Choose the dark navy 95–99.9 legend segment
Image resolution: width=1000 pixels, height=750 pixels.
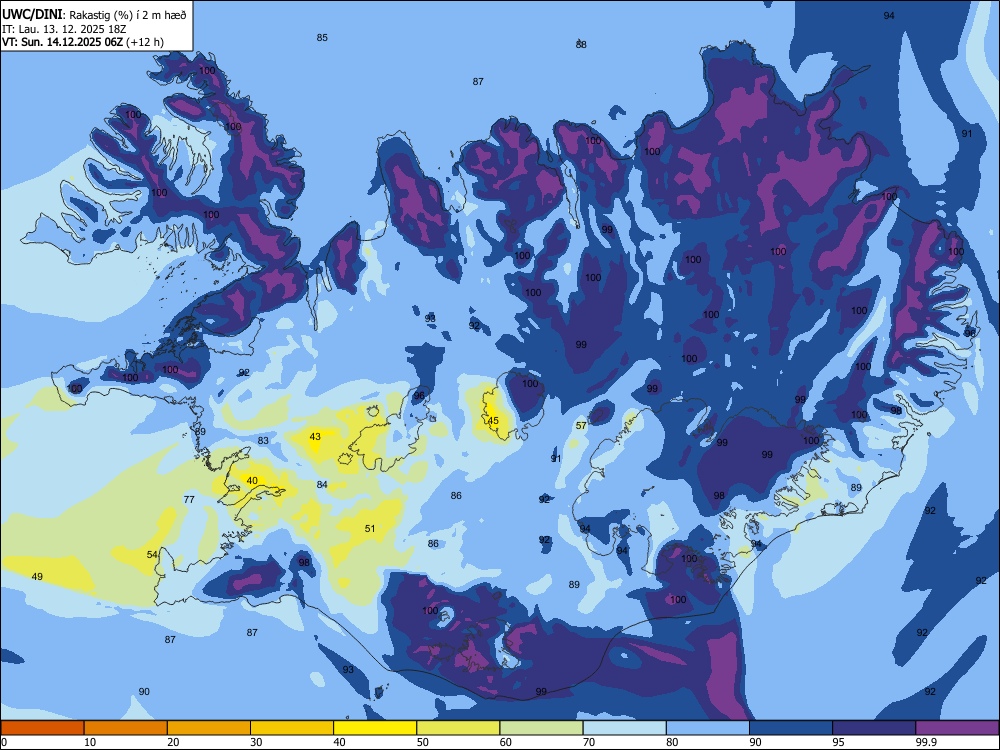click(874, 728)
